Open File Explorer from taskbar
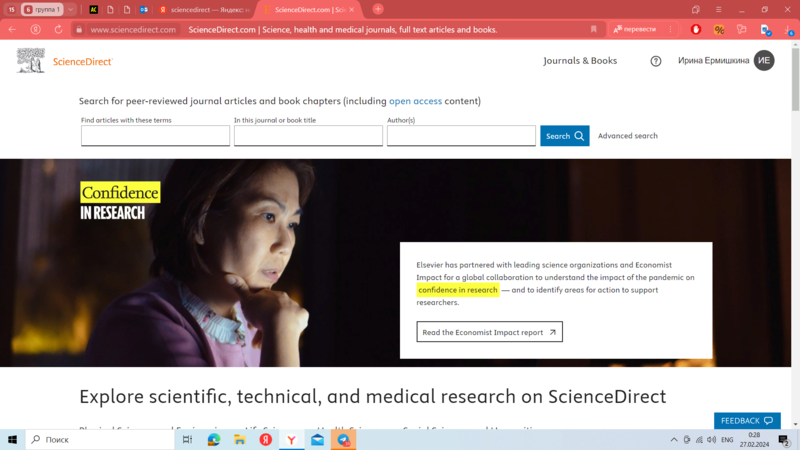Screen dimensions: 800x450 [240, 439]
